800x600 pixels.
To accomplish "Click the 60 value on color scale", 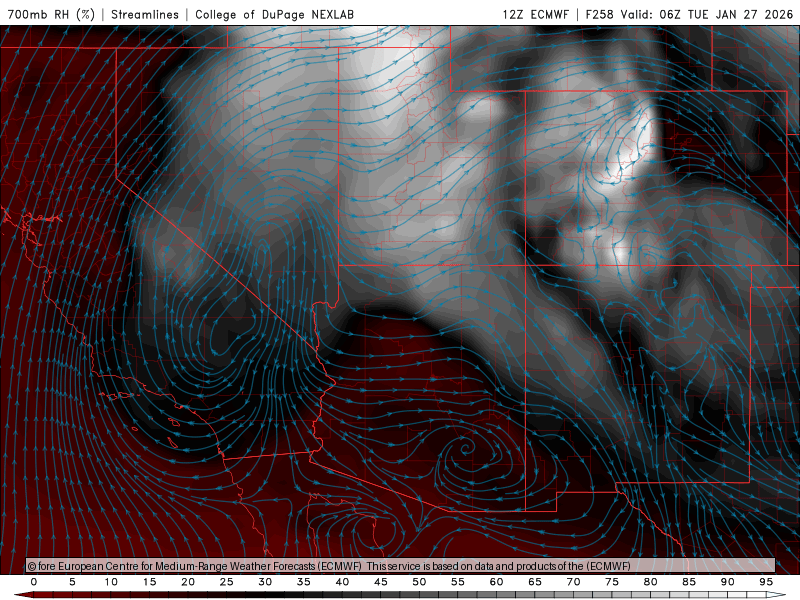I will [496, 582].
